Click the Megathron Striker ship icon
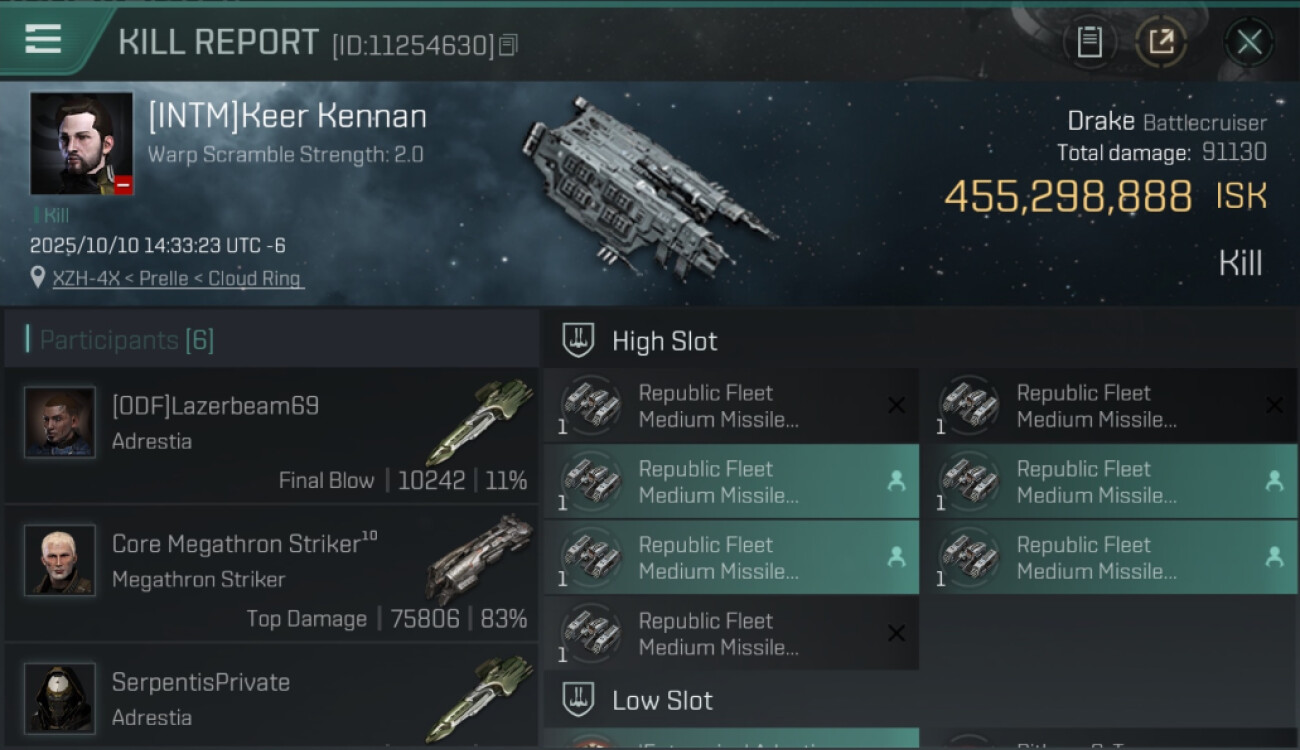1300x750 pixels. pyautogui.click(x=480, y=558)
